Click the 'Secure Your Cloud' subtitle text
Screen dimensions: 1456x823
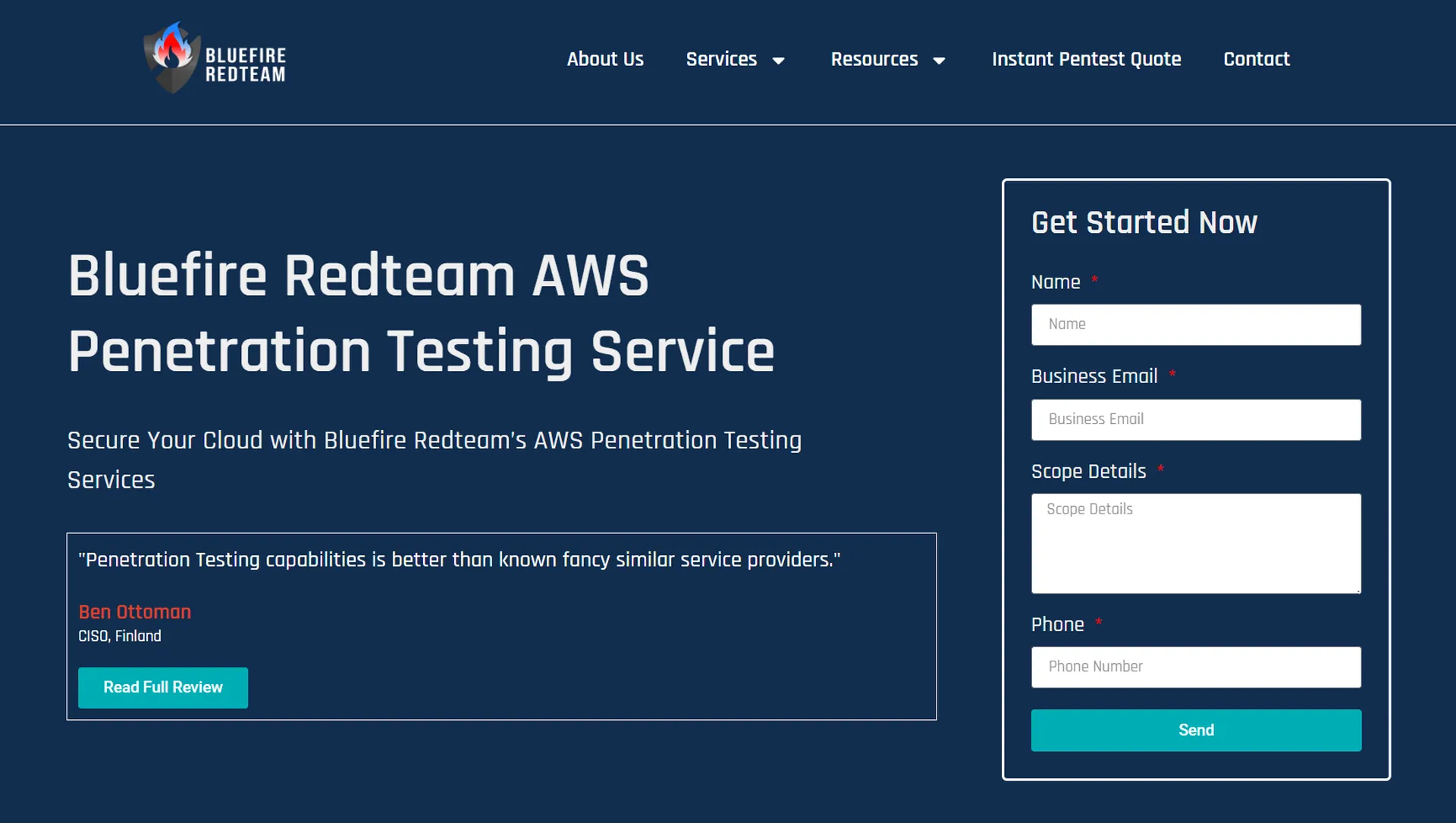click(x=435, y=460)
